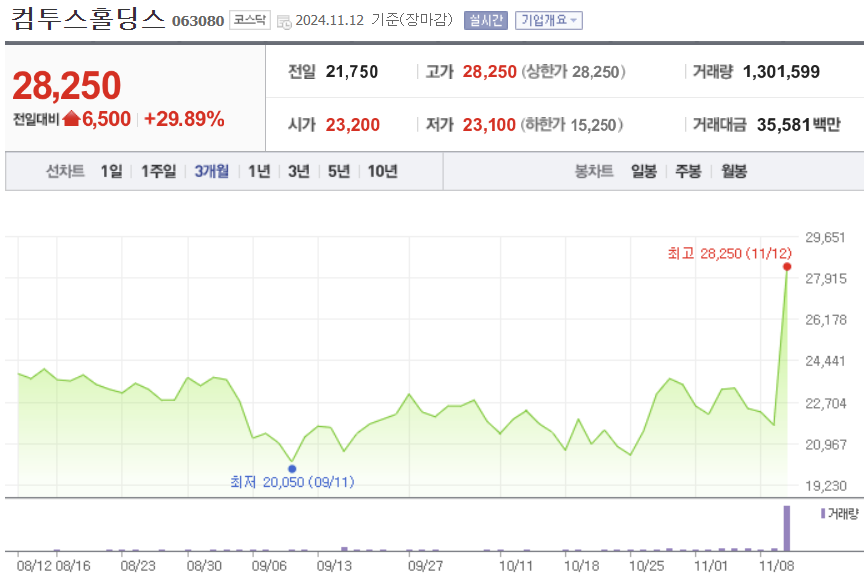Screen dimensions: 864x579
Task: Switch chart to 5년 period
Action: click(x=339, y=171)
